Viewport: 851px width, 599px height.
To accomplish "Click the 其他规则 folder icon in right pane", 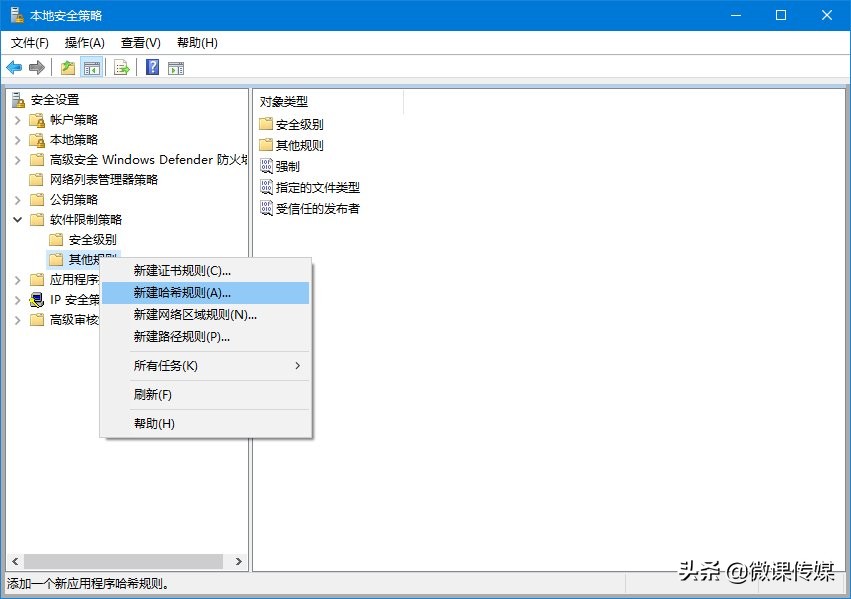I will coord(266,145).
